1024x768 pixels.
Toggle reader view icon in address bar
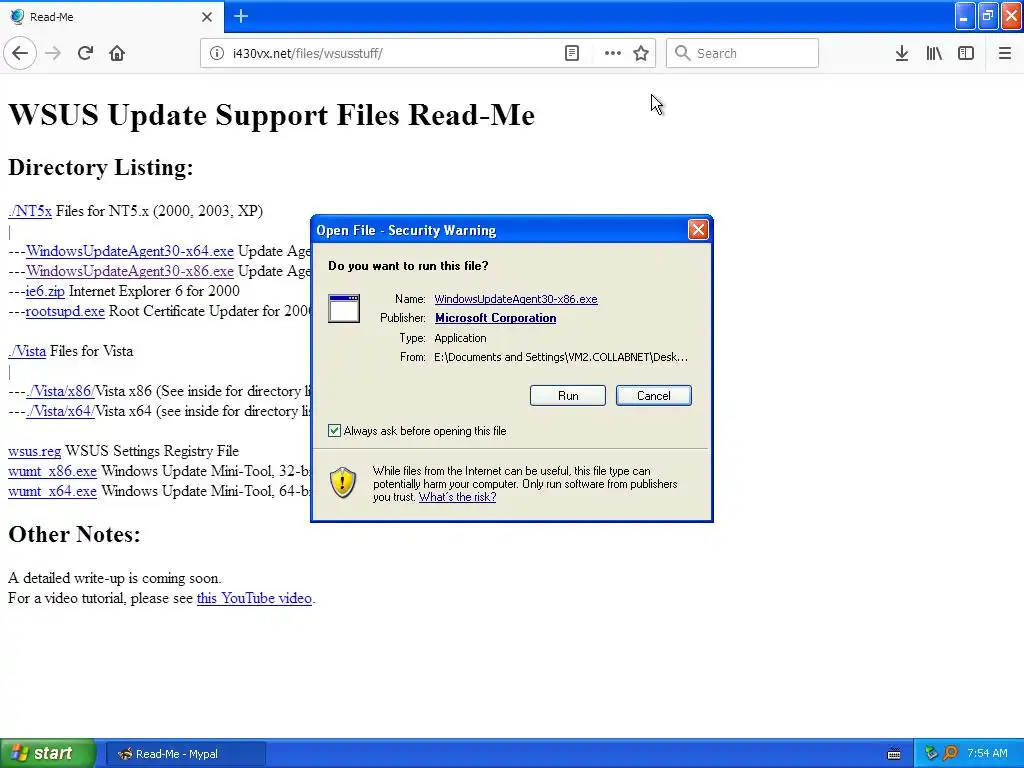tap(571, 53)
